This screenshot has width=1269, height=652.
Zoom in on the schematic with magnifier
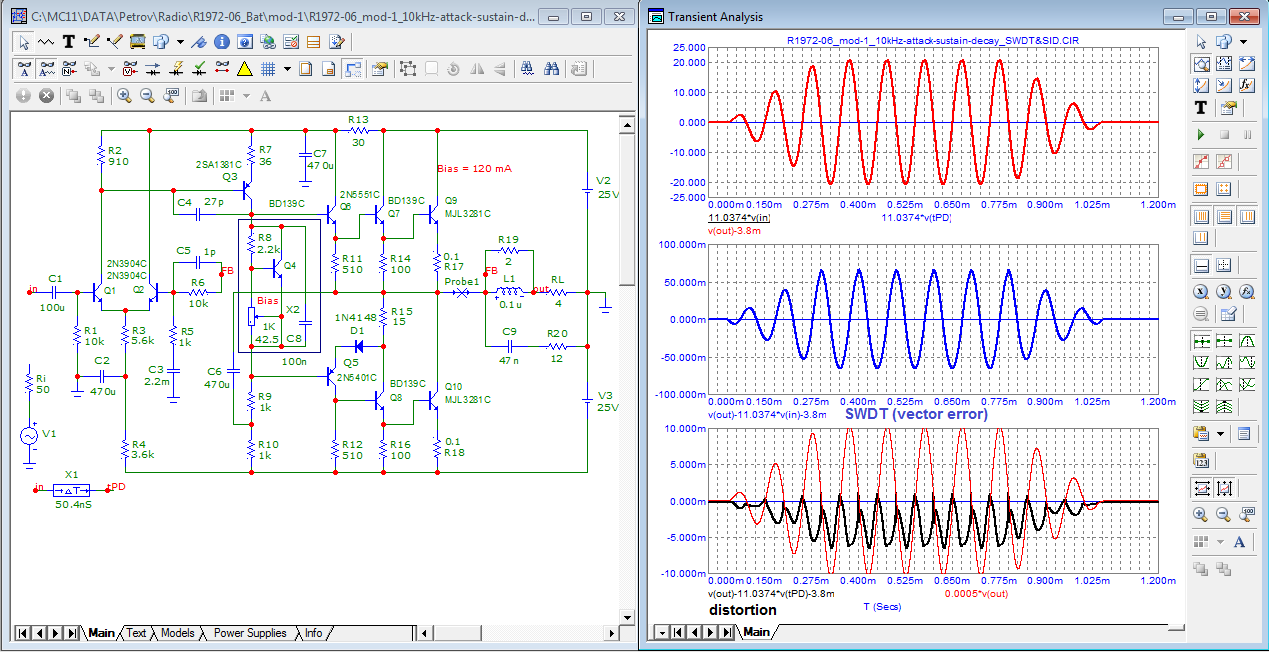(124, 96)
